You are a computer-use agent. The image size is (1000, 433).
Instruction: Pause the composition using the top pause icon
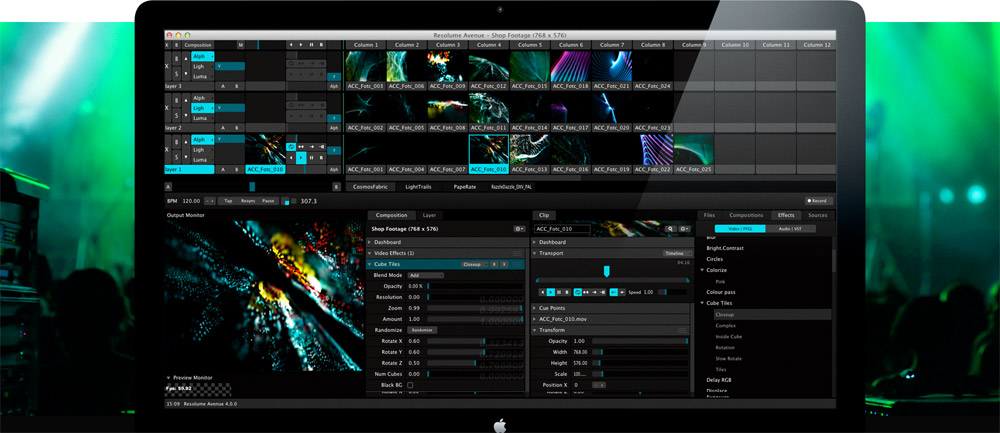click(x=312, y=45)
